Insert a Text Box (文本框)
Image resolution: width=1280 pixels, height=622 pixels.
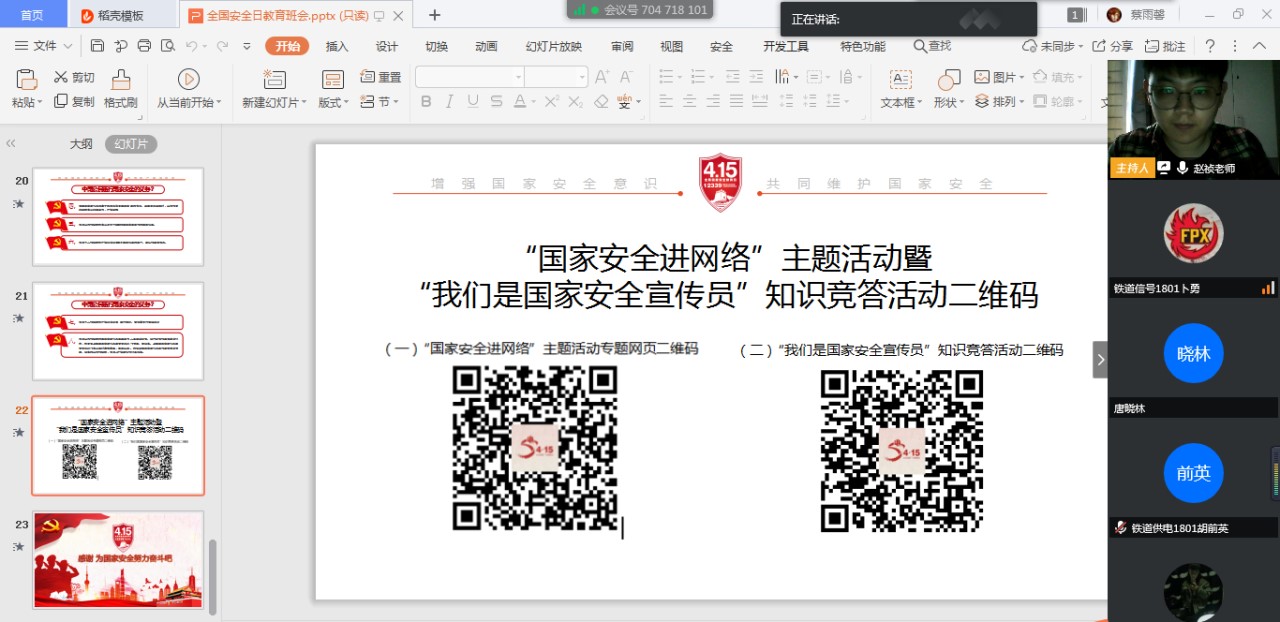900,80
